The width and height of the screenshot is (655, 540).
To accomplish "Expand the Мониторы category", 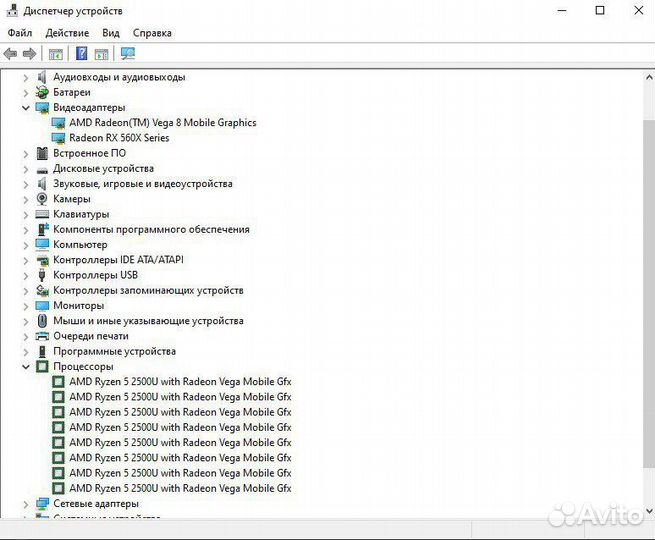I will 26,306.
